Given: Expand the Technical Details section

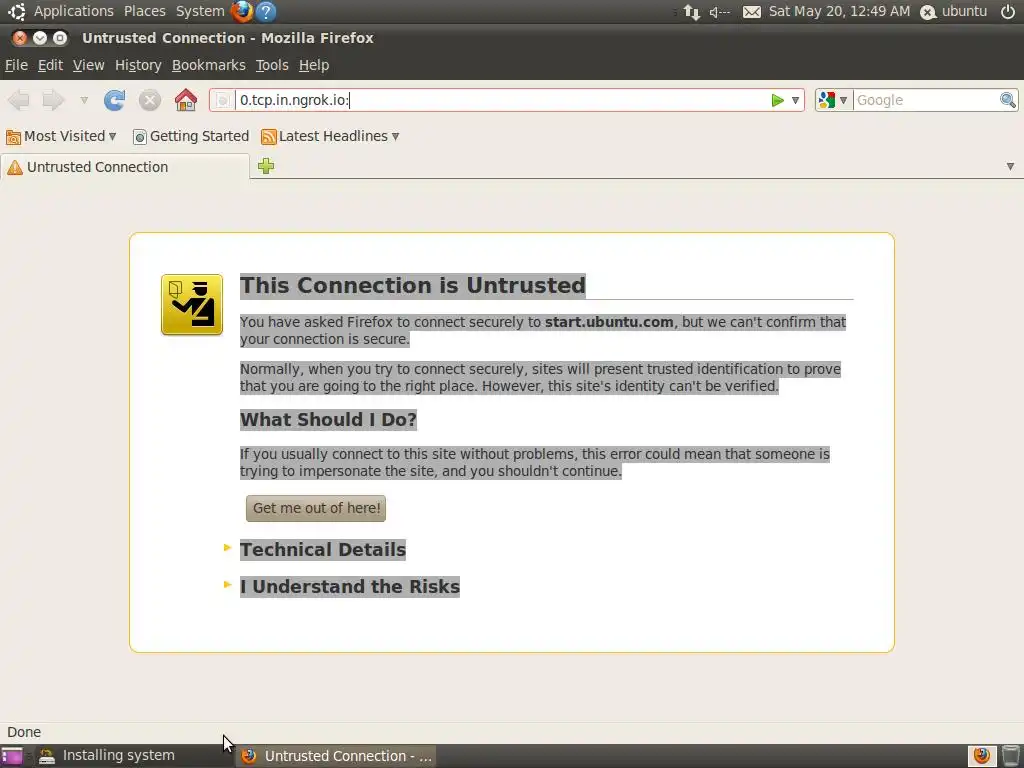Looking at the screenshot, I should click(x=323, y=549).
